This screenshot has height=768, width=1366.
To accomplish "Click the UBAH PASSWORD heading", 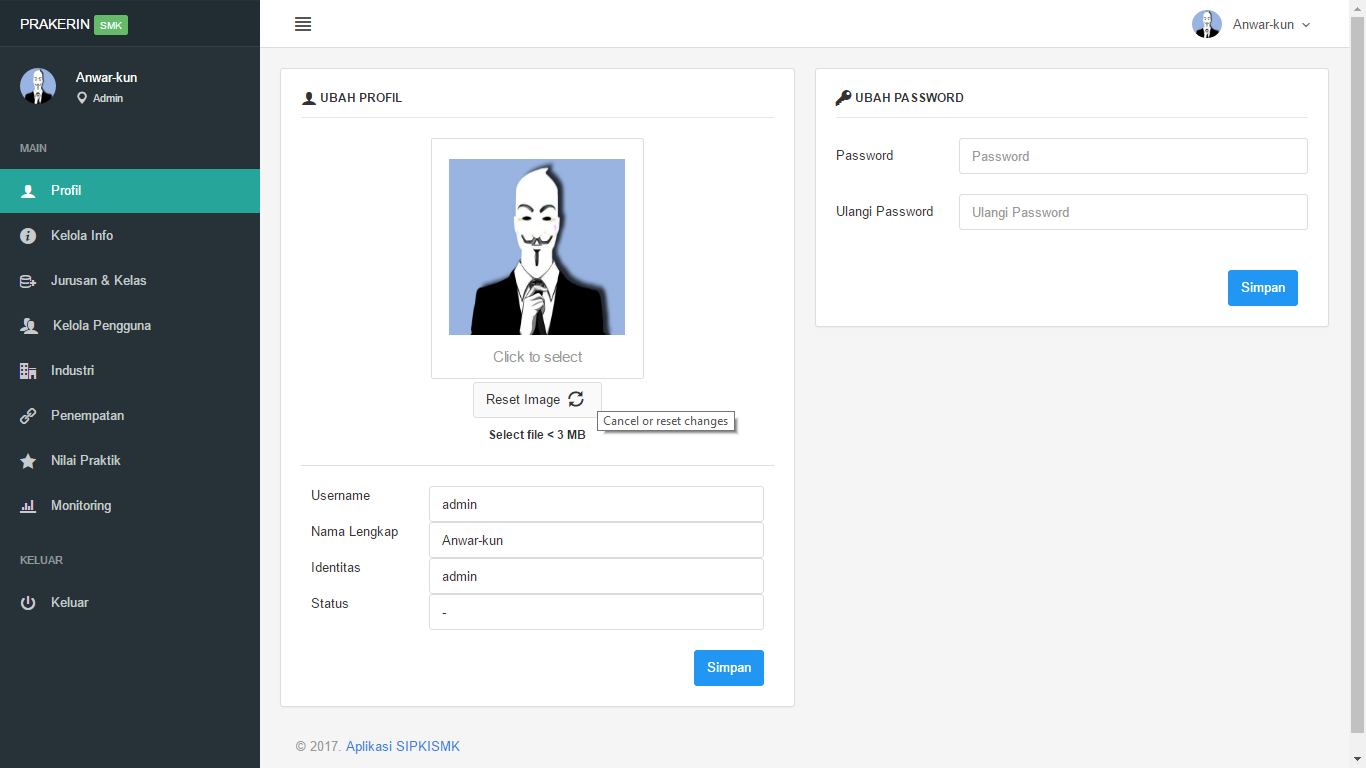I will coord(909,98).
